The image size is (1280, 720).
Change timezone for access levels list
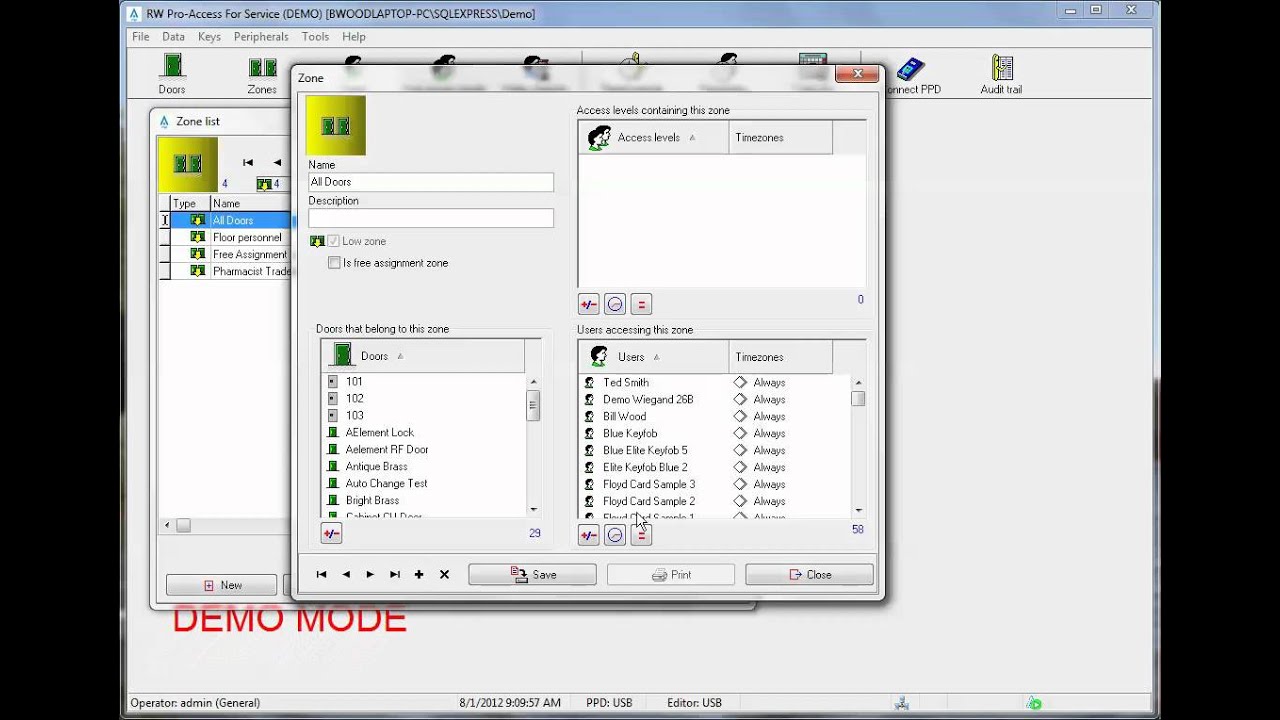pos(615,304)
